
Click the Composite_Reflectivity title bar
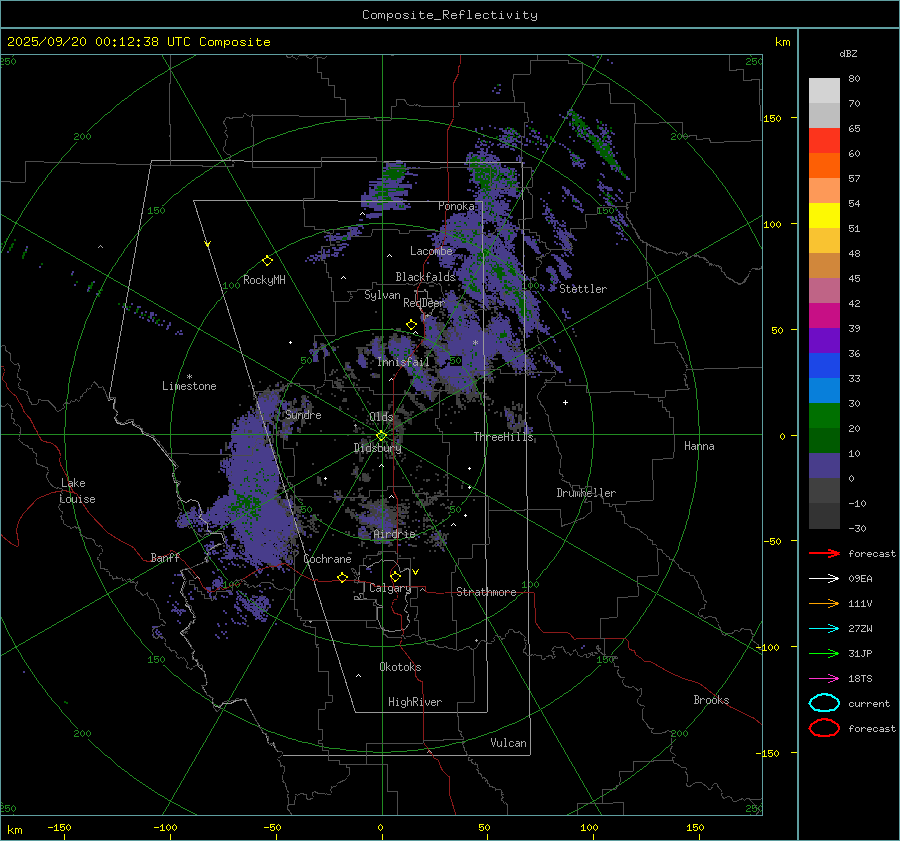(x=449, y=14)
